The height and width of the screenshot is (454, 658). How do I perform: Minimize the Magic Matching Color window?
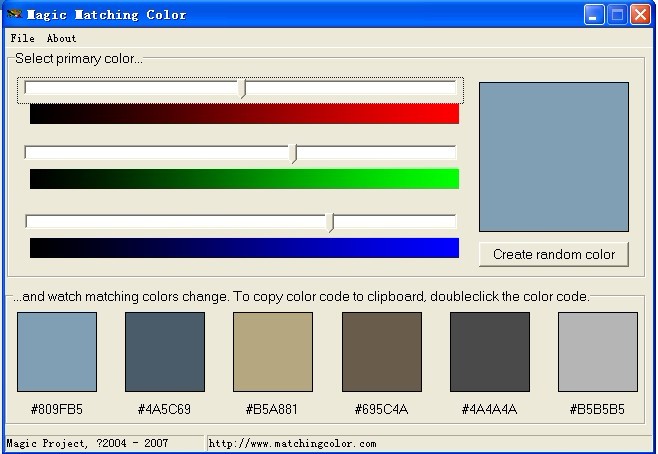(594, 15)
